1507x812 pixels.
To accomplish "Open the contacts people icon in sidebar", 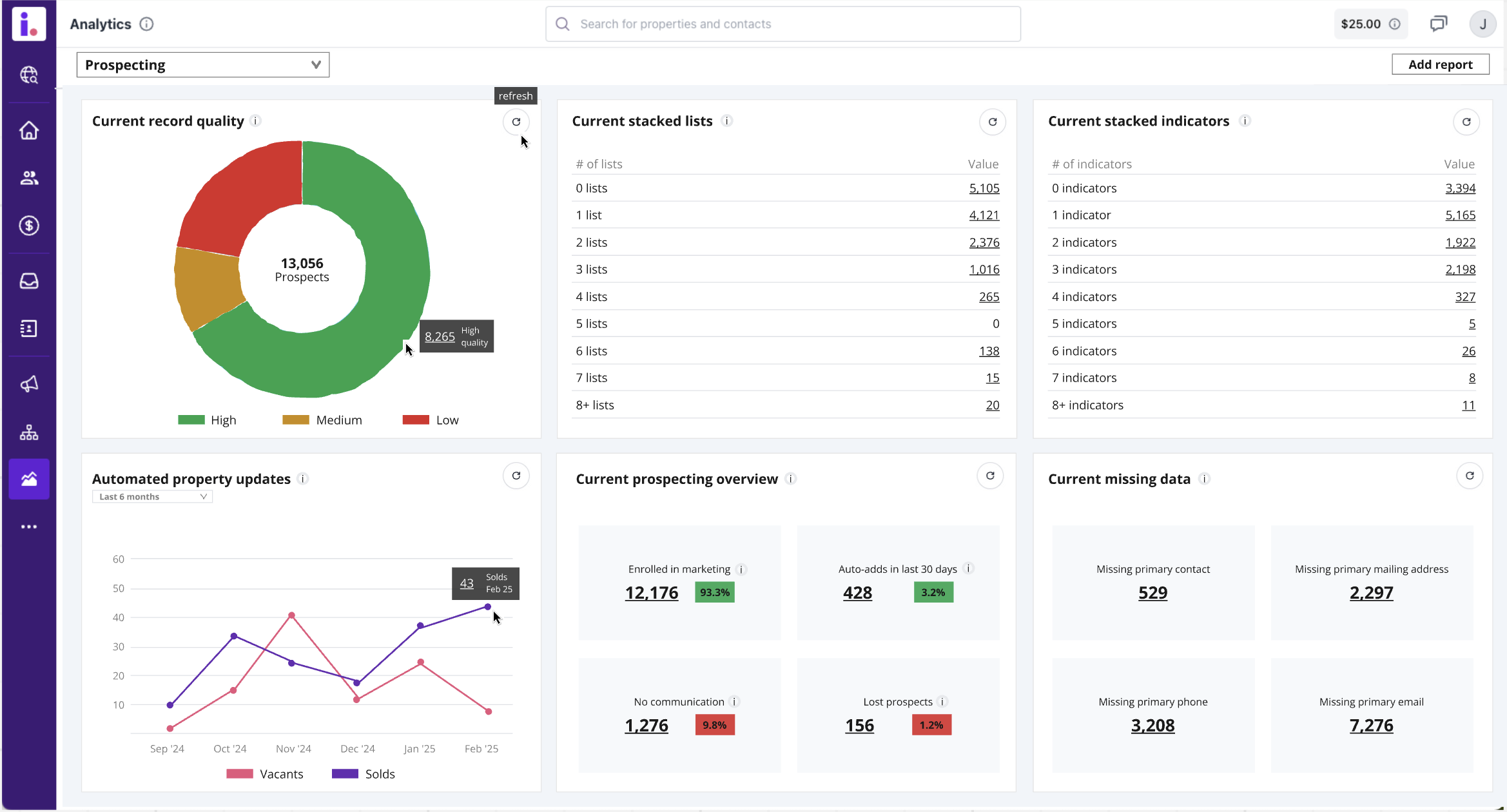I will (x=29, y=178).
